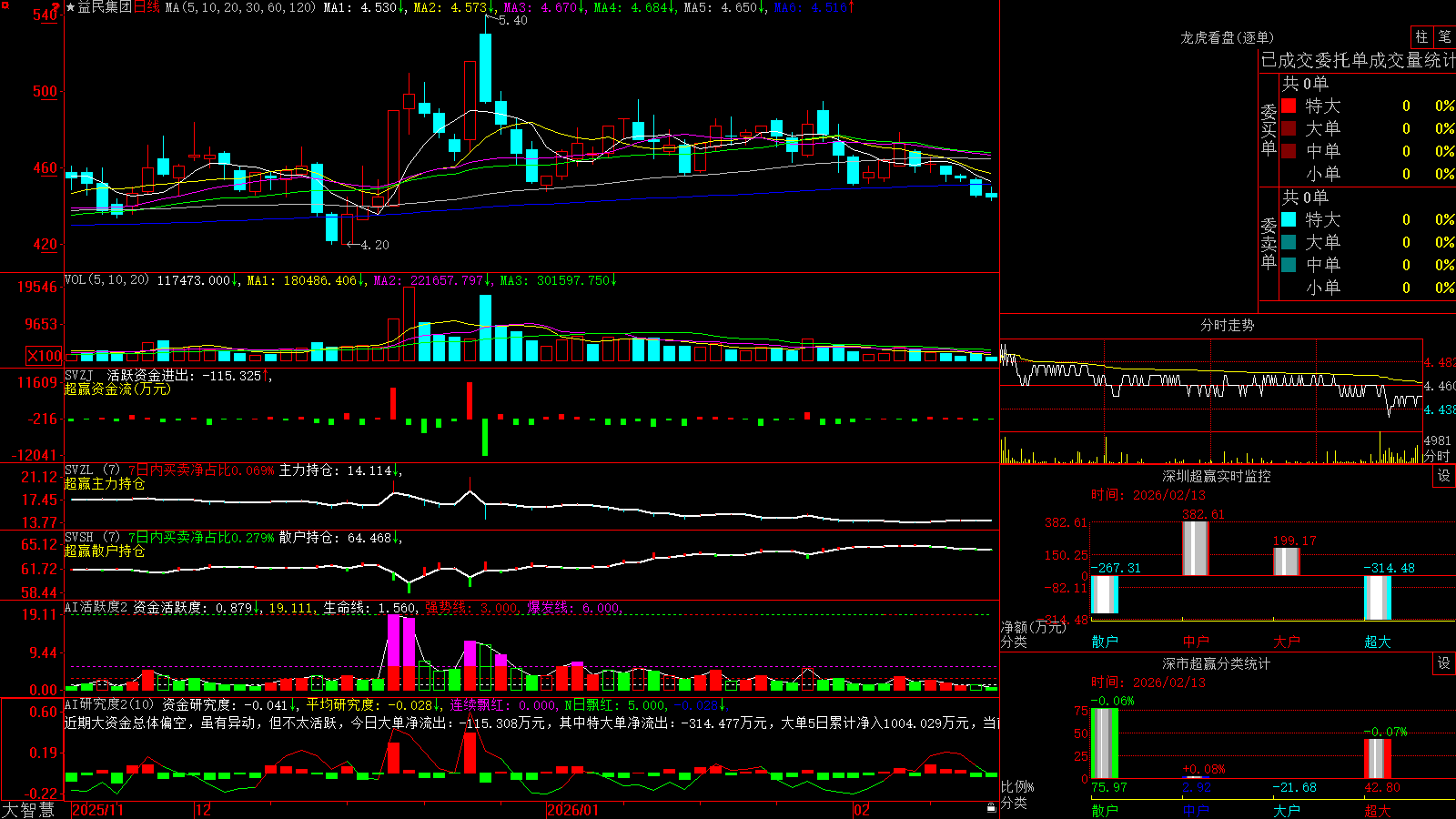Click the 超赢散户持仓 label

[105, 551]
